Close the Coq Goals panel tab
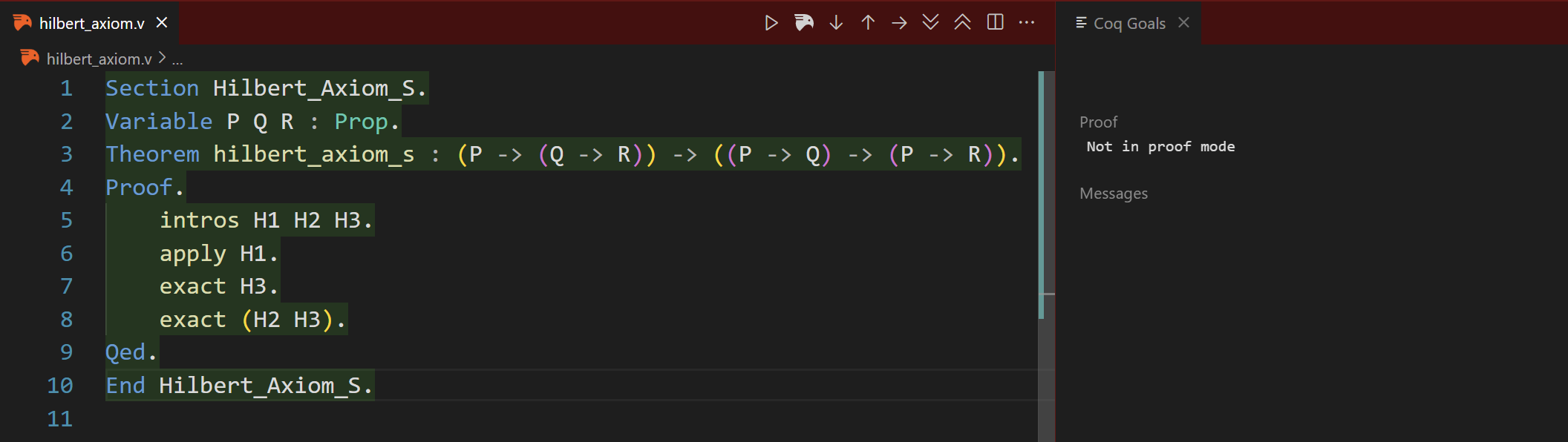 pyautogui.click(x=1183, y=23)
